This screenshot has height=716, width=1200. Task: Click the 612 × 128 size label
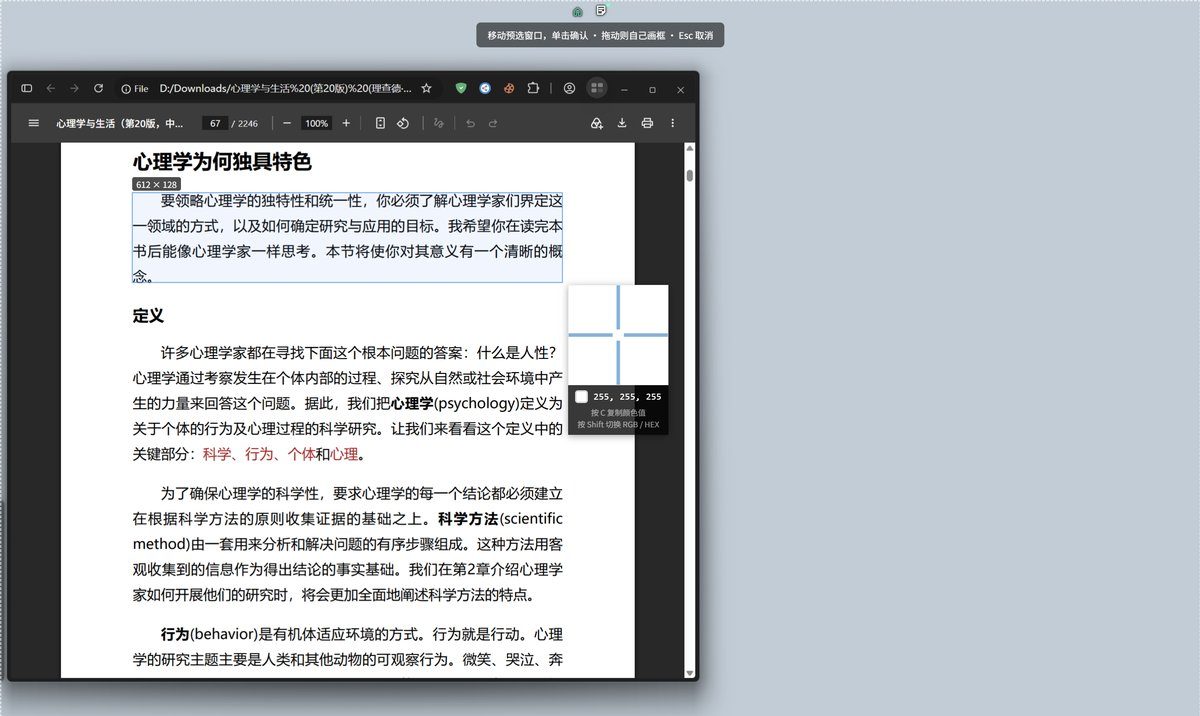tap(157, 185)
